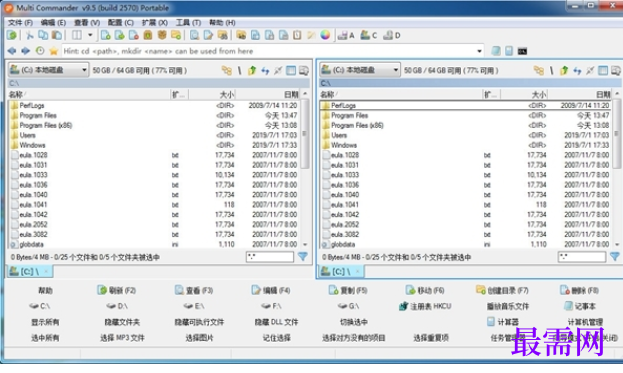Click 选择 MP3 文件 button
Screen dimensions: 623x373
[122, 338]
